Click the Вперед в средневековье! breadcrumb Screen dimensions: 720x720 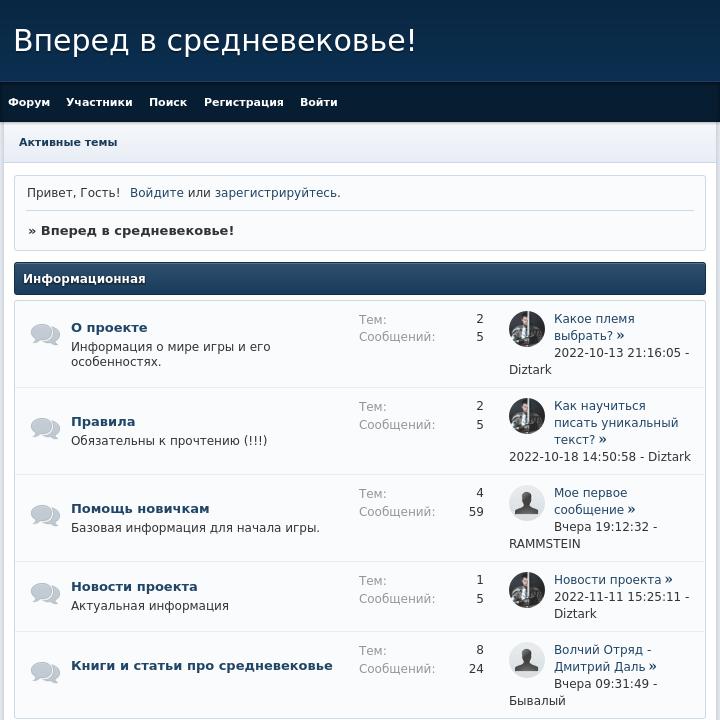[137, 231]
